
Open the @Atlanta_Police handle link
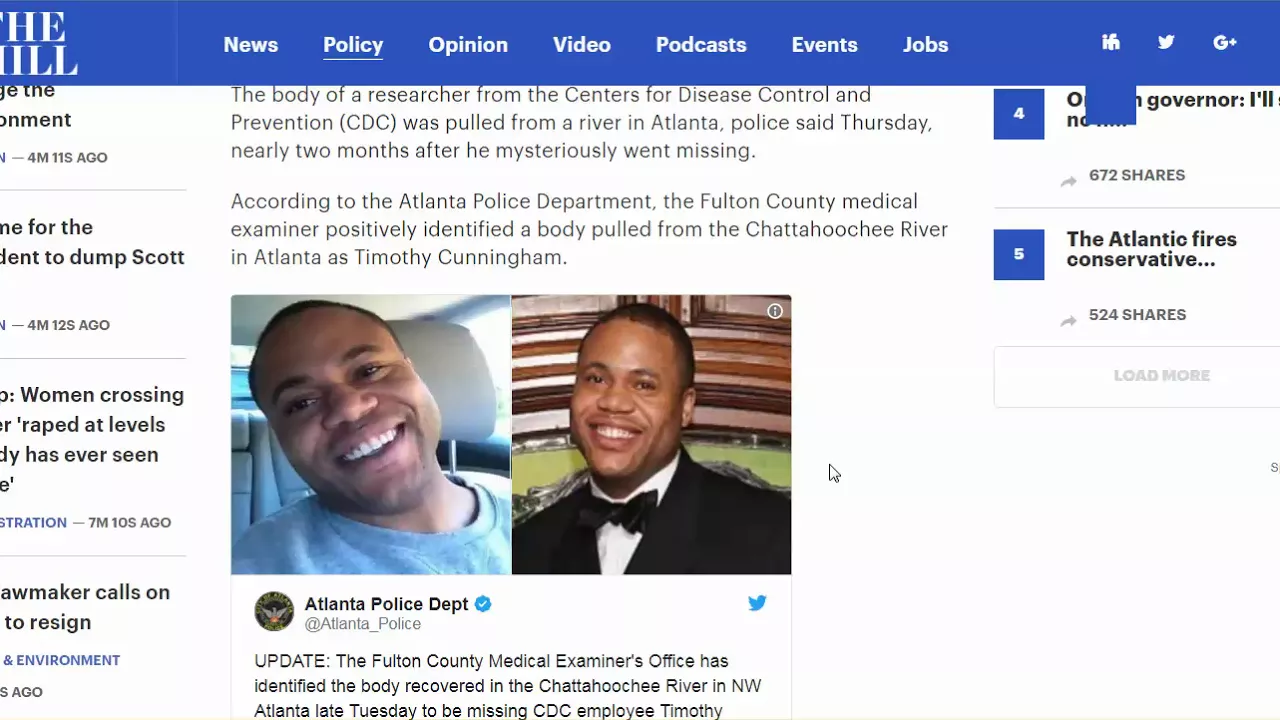click(x=363, y=624)
